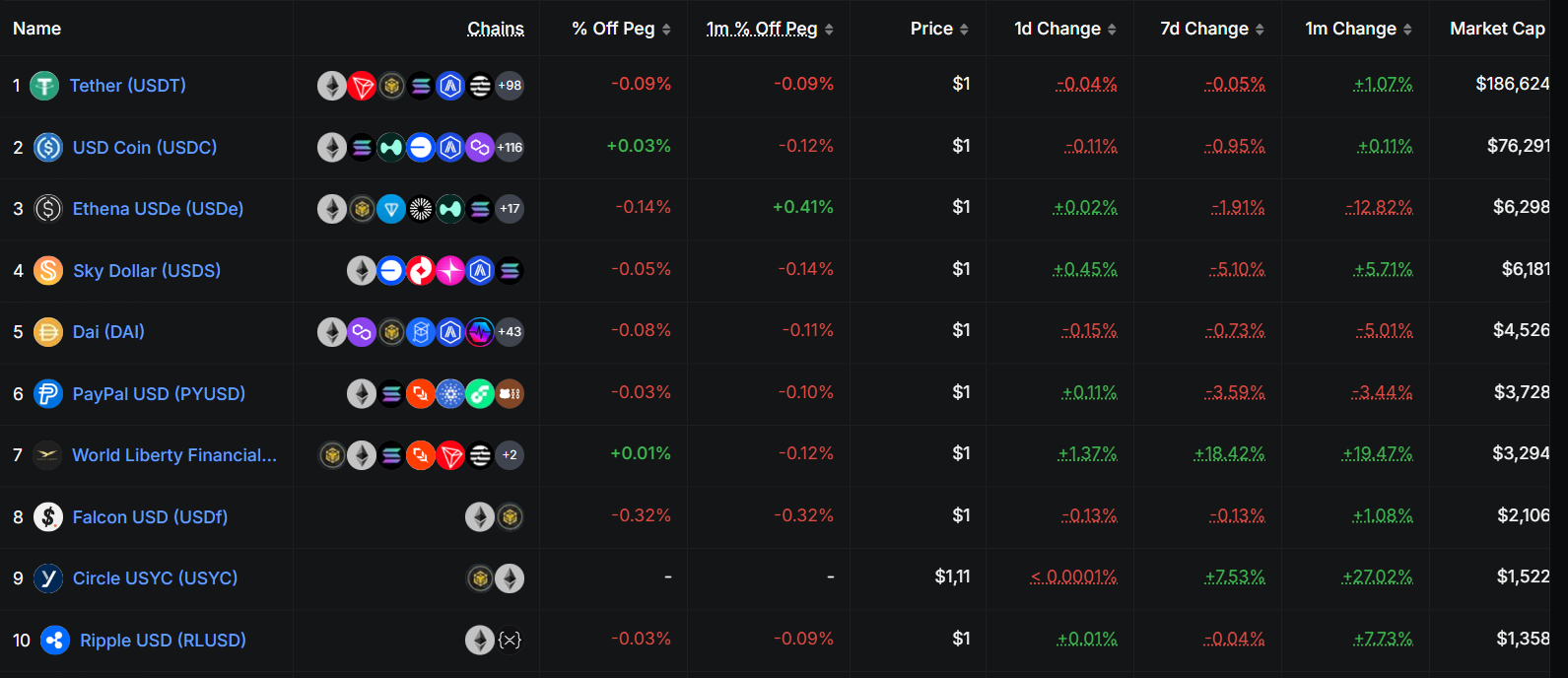Click the Circle USYC logo icon
The image size is (1568, 678).
(x=48, y=578)
